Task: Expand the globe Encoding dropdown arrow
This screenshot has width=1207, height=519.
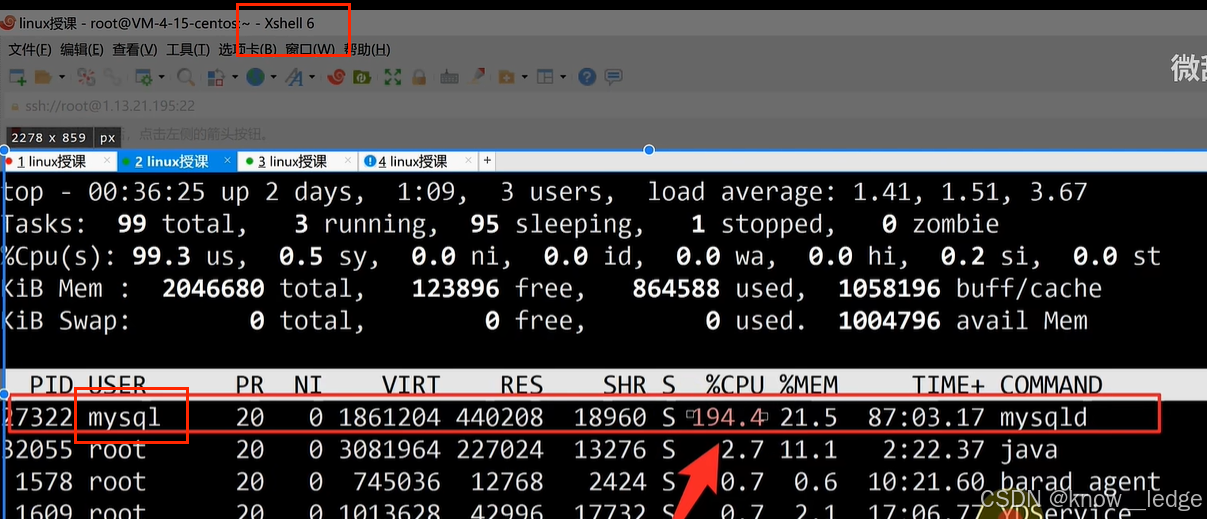Action: point(273,77)
